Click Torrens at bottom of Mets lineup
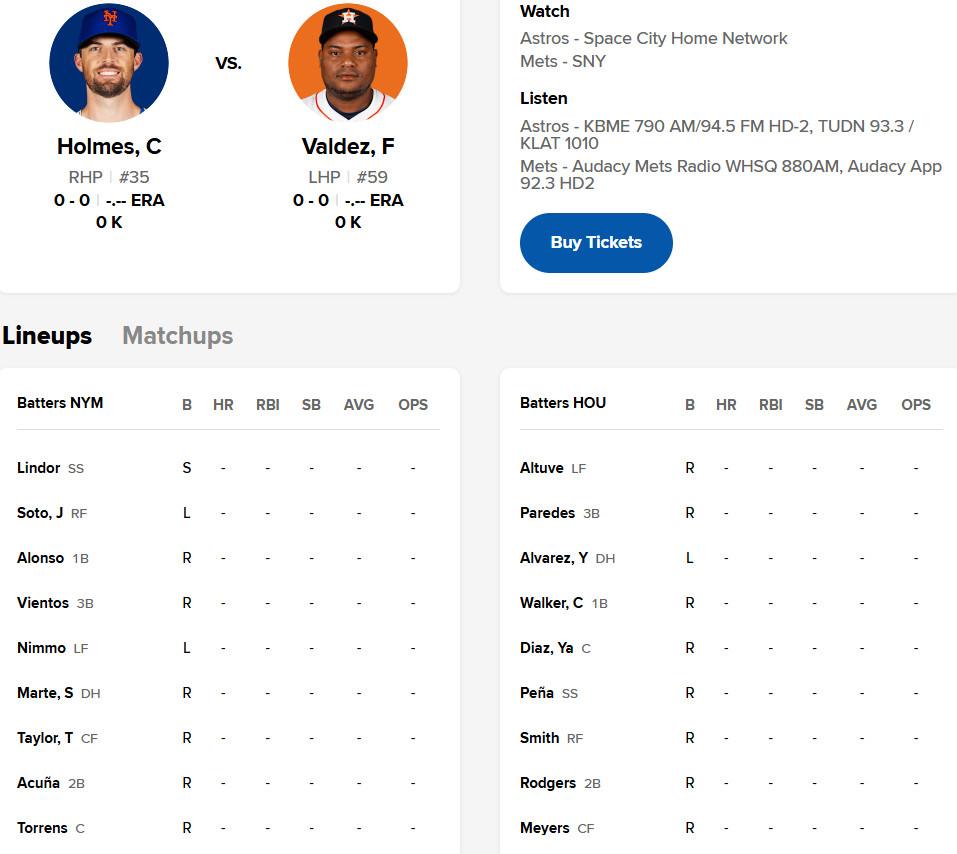The height and width of the screenshot is (854, 957). tap(44, 827)
